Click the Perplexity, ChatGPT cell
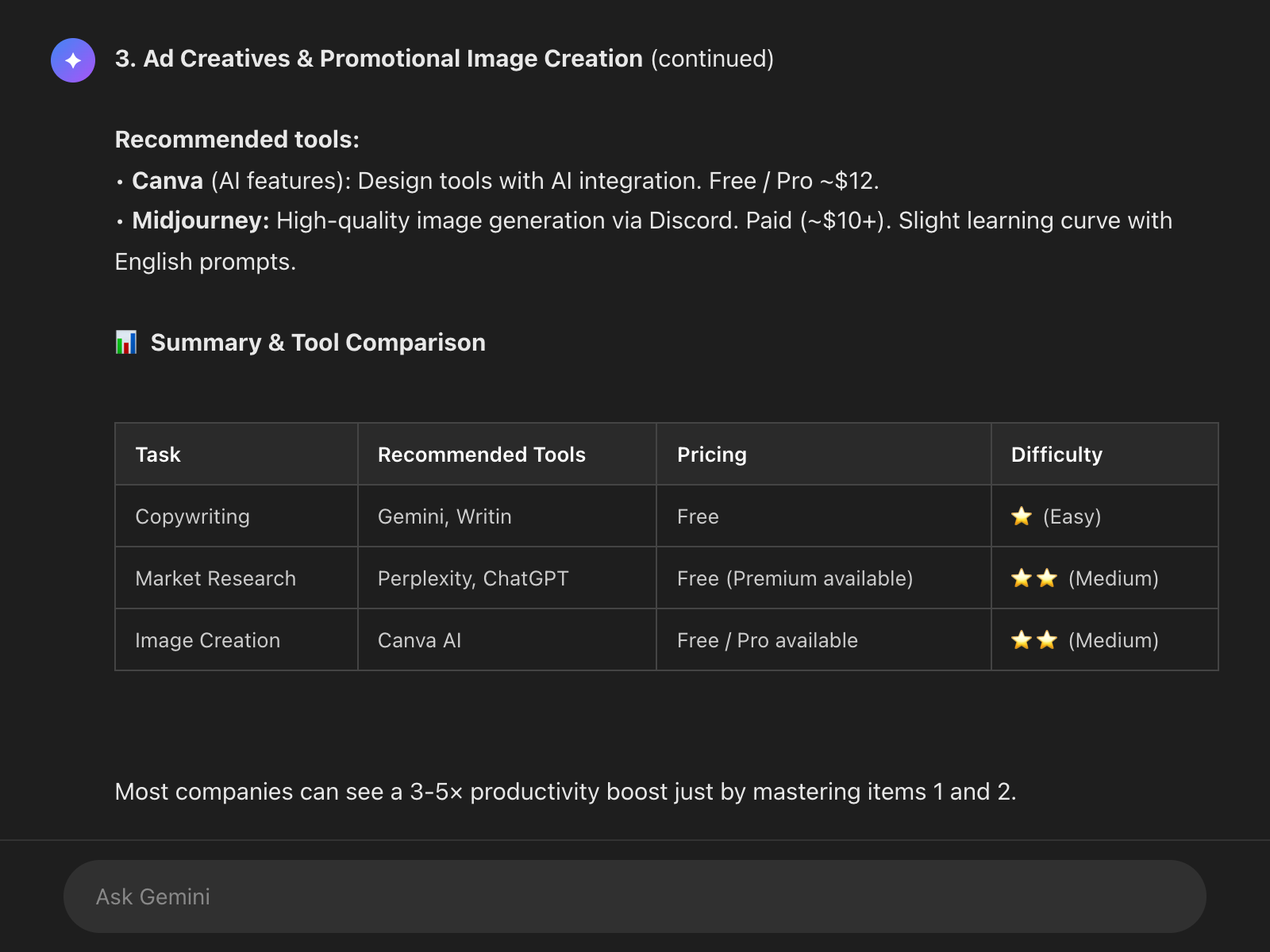The width and height of the screenshot is (1270, 952). pos(473,578)
